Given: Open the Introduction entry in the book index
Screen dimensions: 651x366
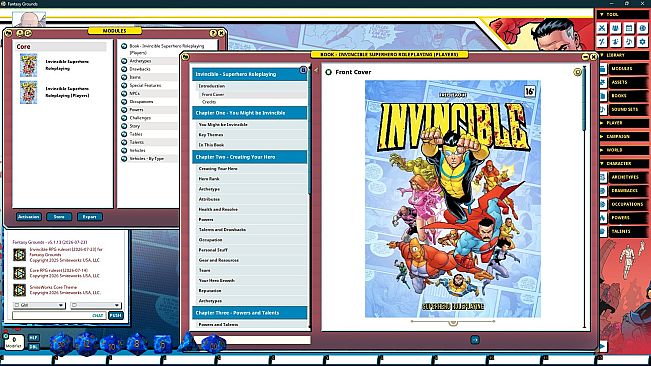Looking at the screenshot, I should click(x=251, y=86).
